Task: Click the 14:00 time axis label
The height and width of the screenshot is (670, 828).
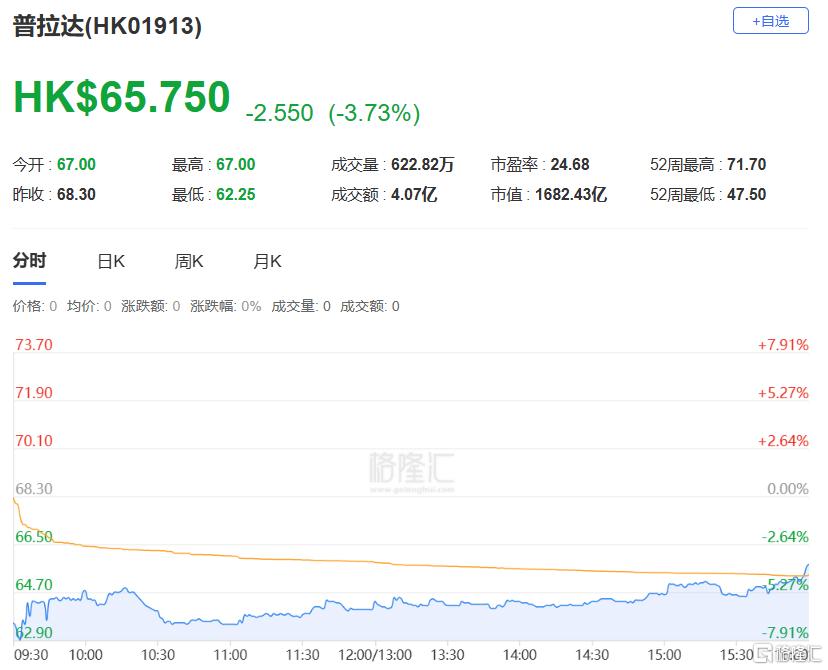Action: click(x=520, y=655)
